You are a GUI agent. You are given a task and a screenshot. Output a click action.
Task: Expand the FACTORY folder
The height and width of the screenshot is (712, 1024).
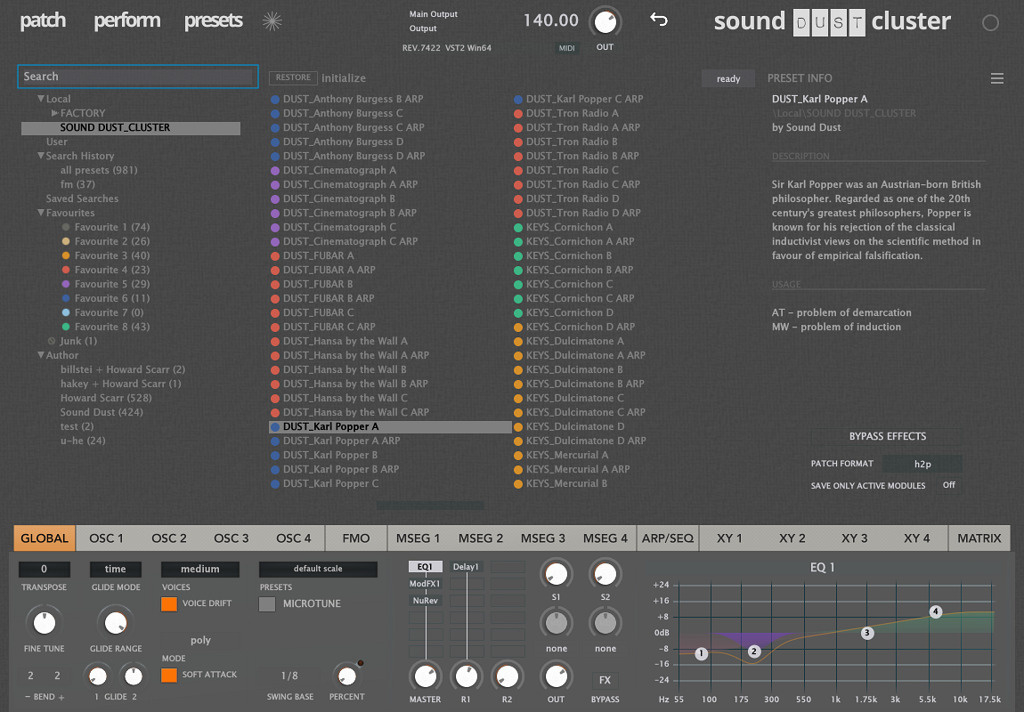click(56, 113)
